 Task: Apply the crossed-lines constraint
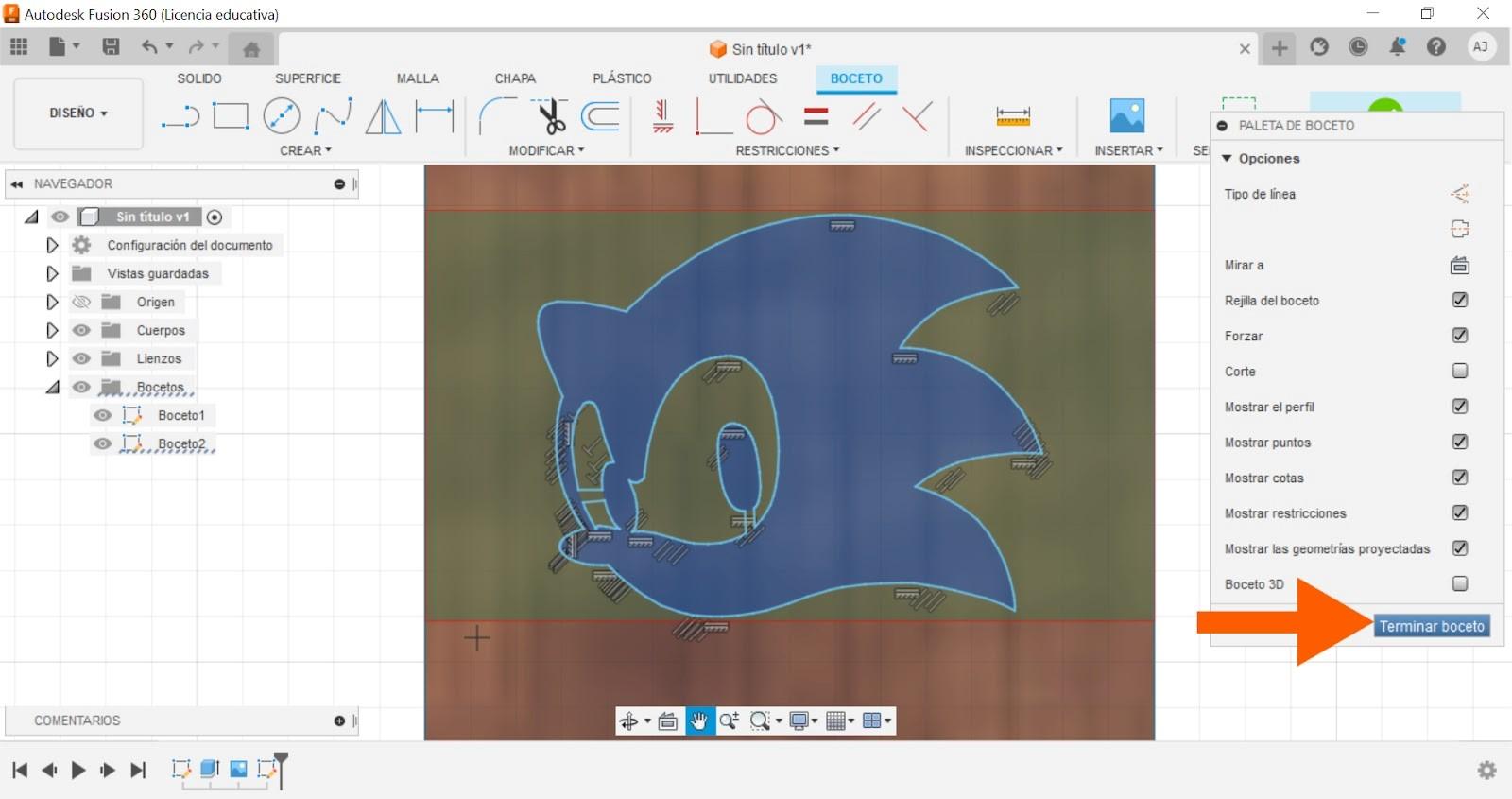click(917, 116)
